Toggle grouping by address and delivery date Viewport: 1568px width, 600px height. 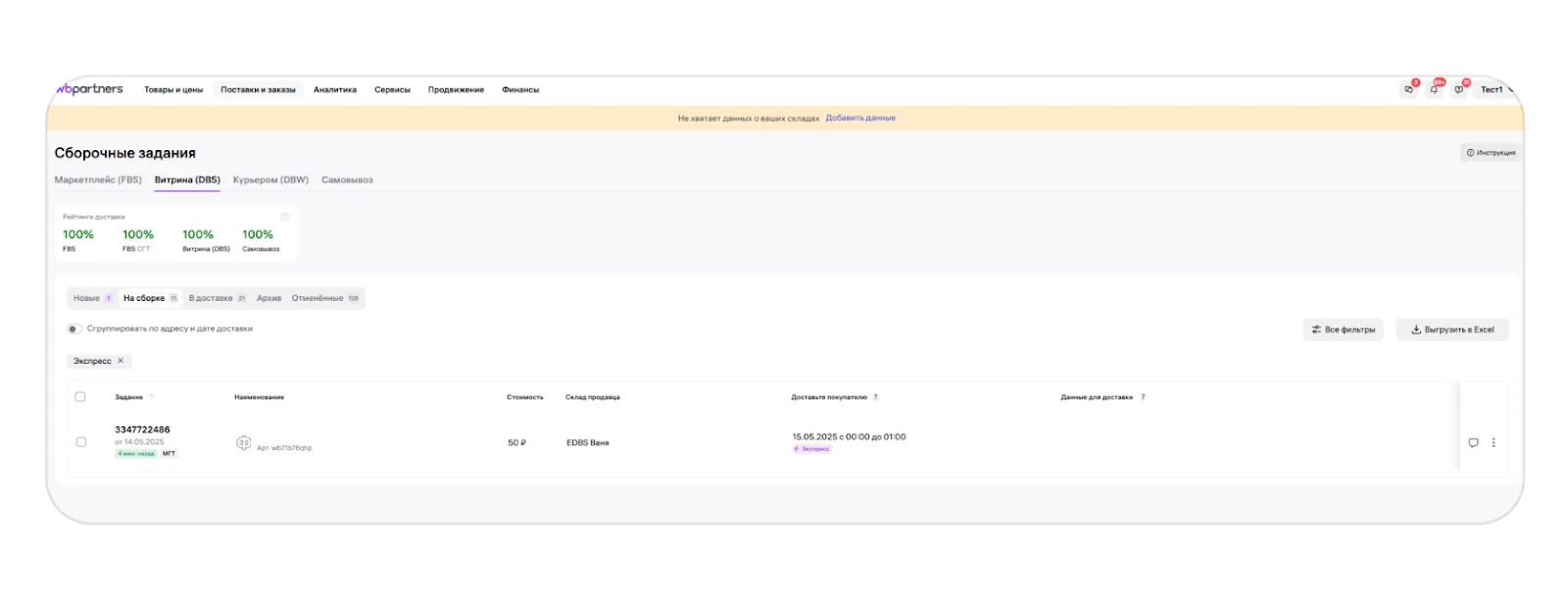(74, 329)
